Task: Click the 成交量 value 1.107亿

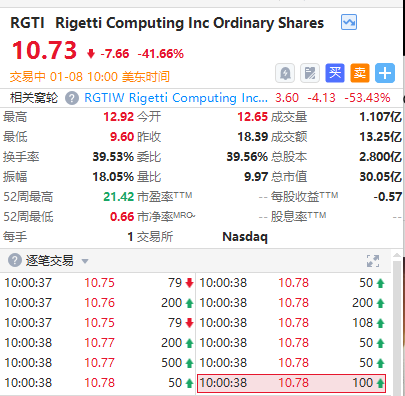Action: click(x=380, y=117)
